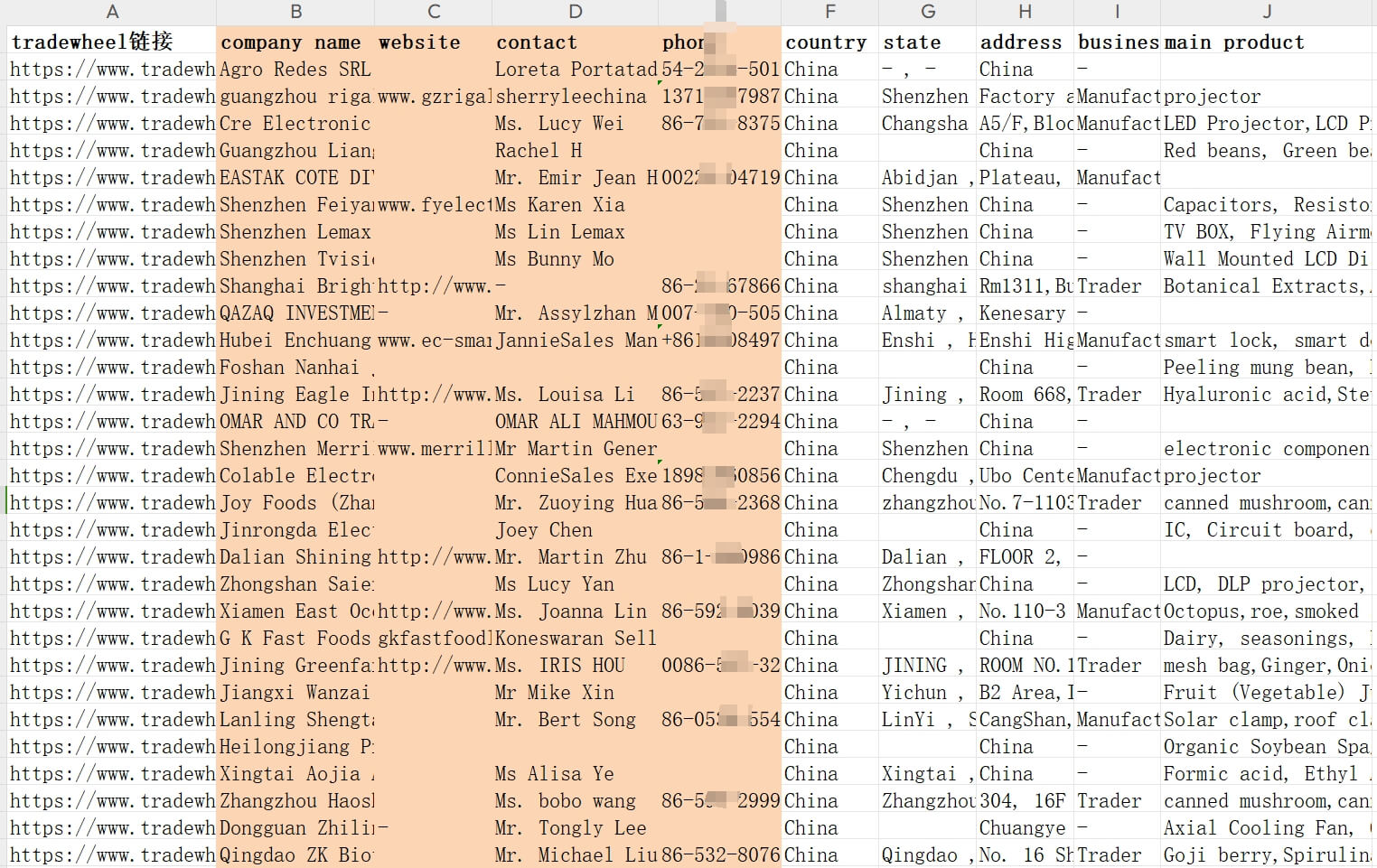Click the 'Solar clamp,roof cl' product cell
The image size is (1377, 868).
tap(1268, 719)
